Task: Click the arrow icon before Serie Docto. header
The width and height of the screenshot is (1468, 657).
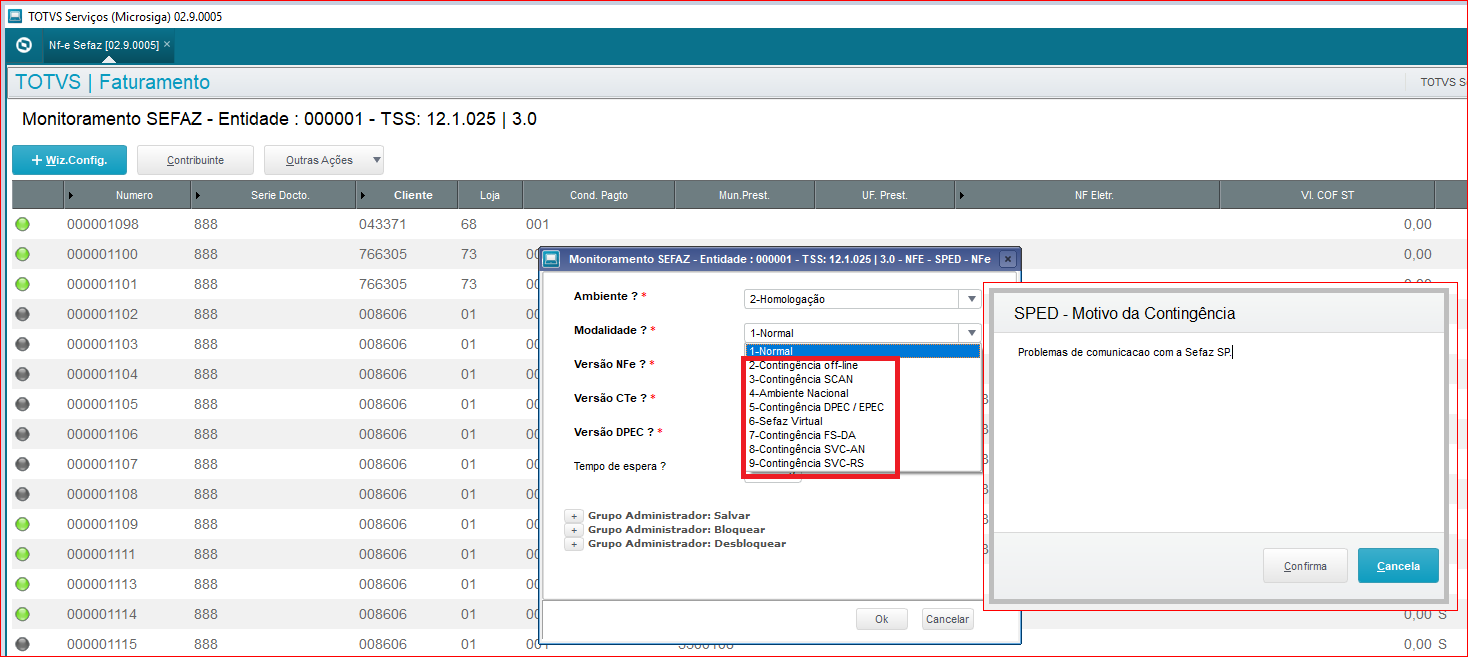Action: coord(198,195)
